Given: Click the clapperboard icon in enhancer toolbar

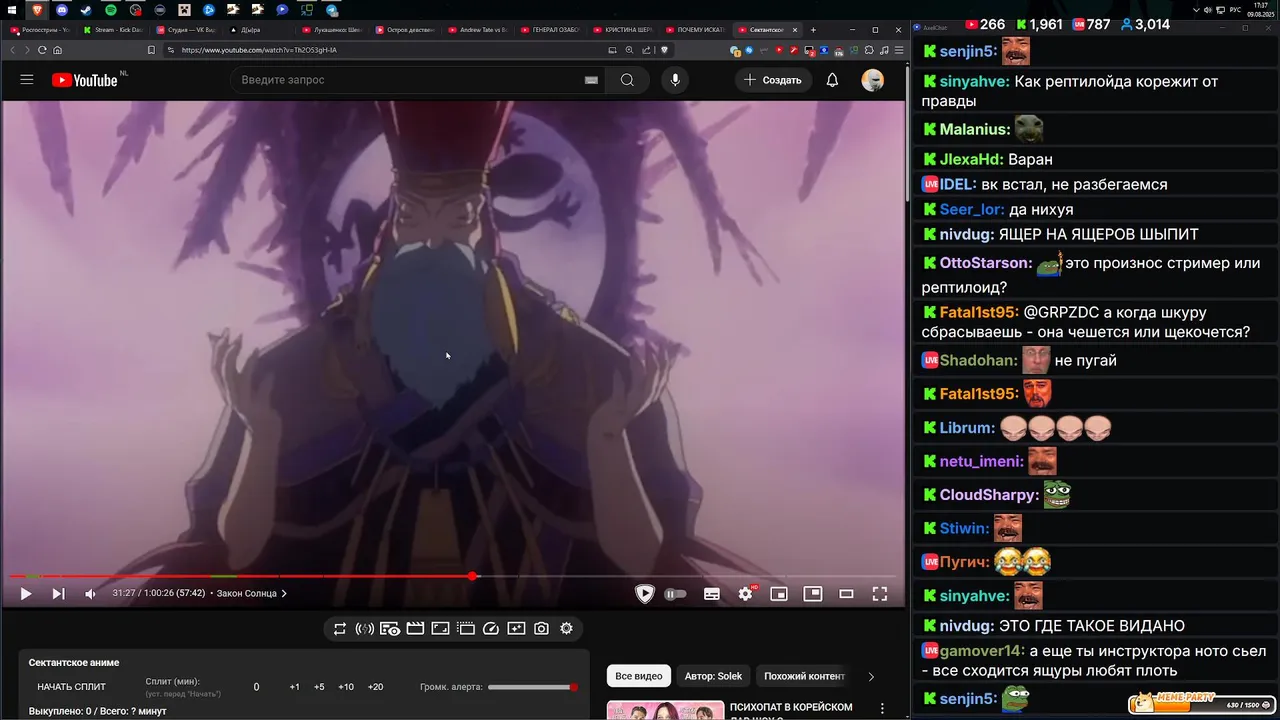Looking at the screenshot, I should tap(415, 629).
